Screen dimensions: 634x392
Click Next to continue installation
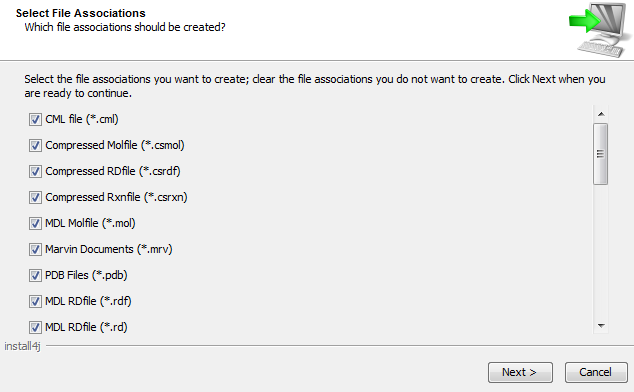tap(520, 372)
